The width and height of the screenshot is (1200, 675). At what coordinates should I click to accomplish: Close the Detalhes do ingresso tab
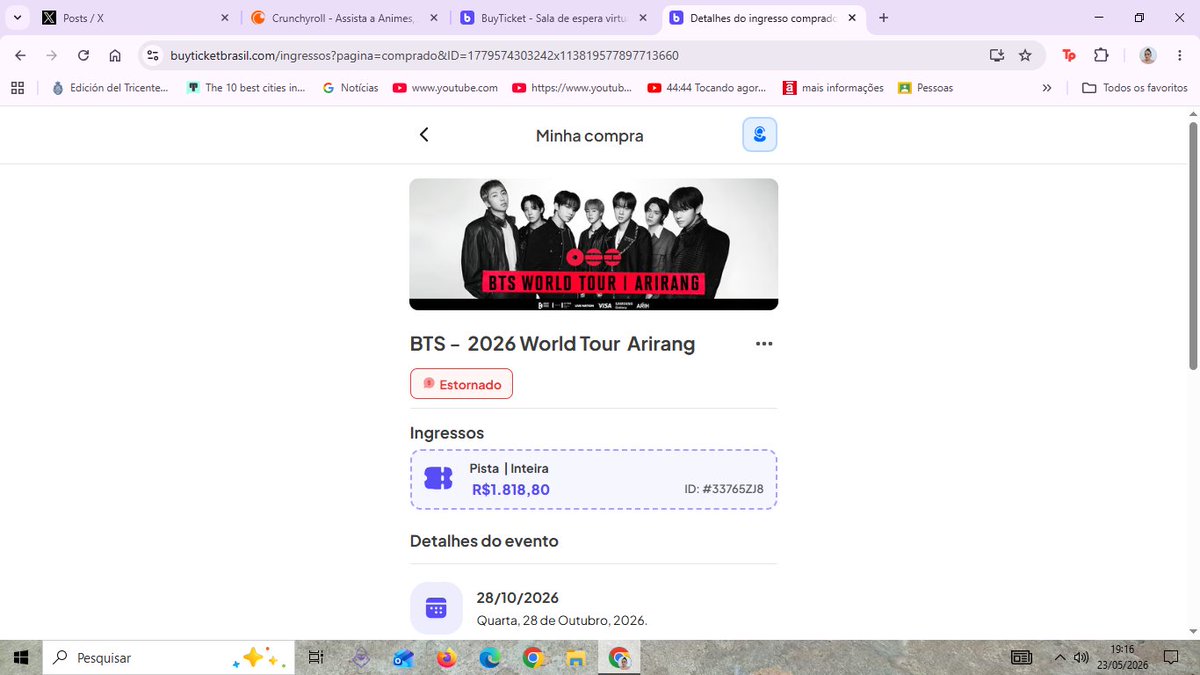[852, 18]
